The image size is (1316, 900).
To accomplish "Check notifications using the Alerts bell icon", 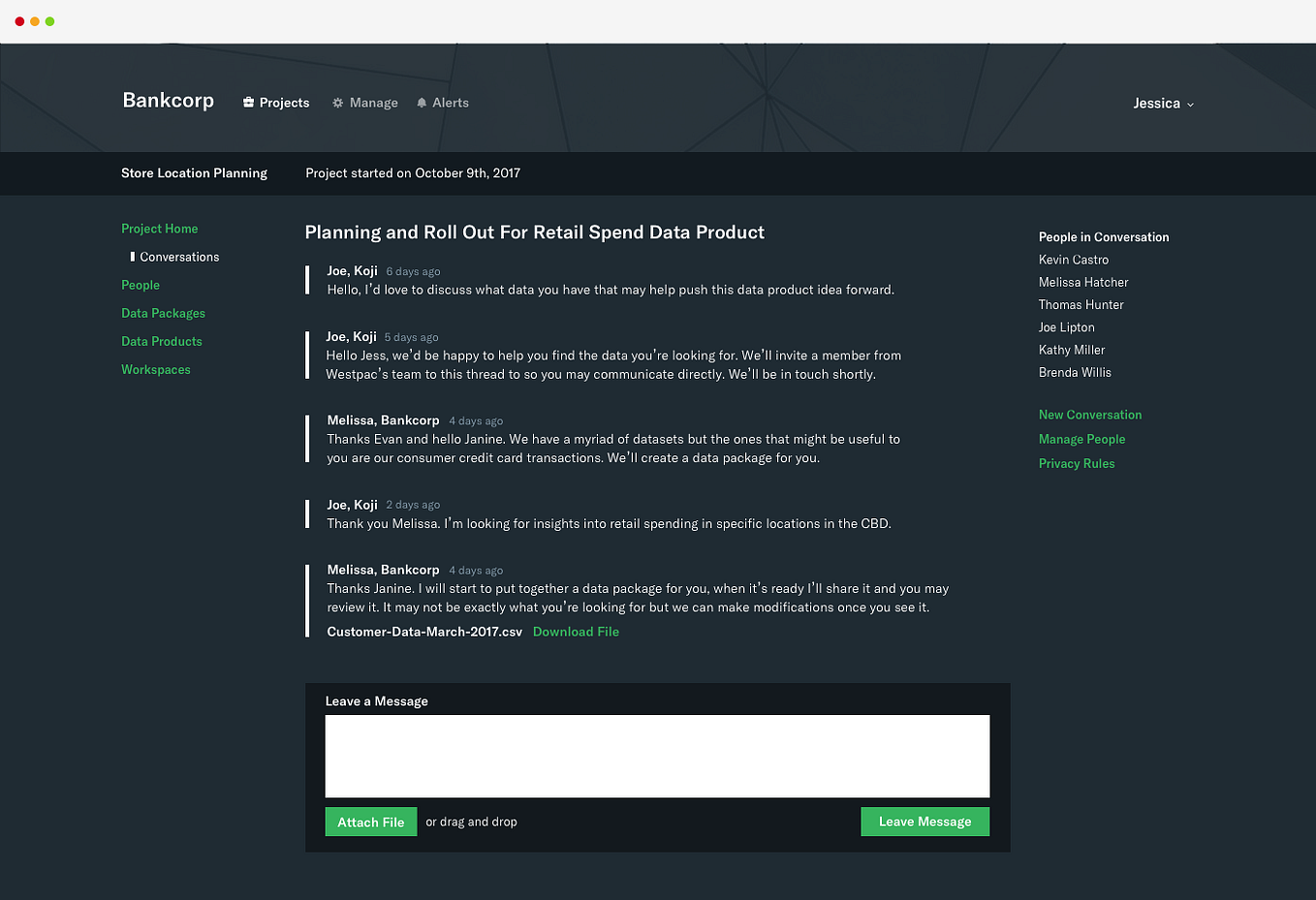I will pos(421,102).
